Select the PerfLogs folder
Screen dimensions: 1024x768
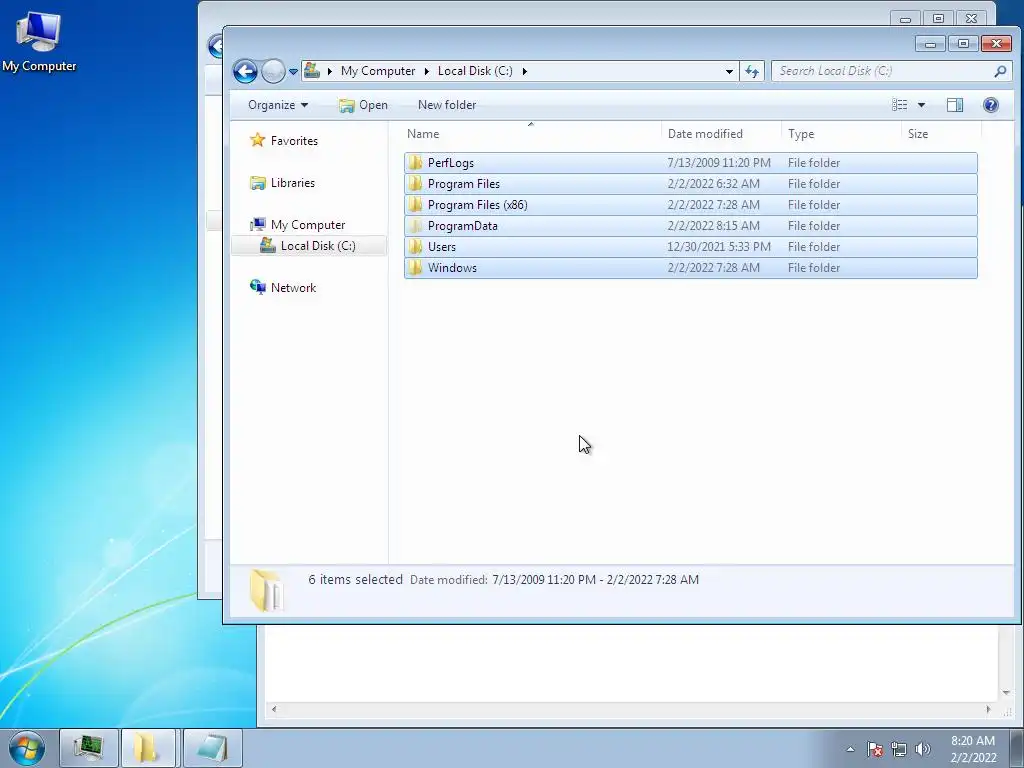[x=691, y=163]
